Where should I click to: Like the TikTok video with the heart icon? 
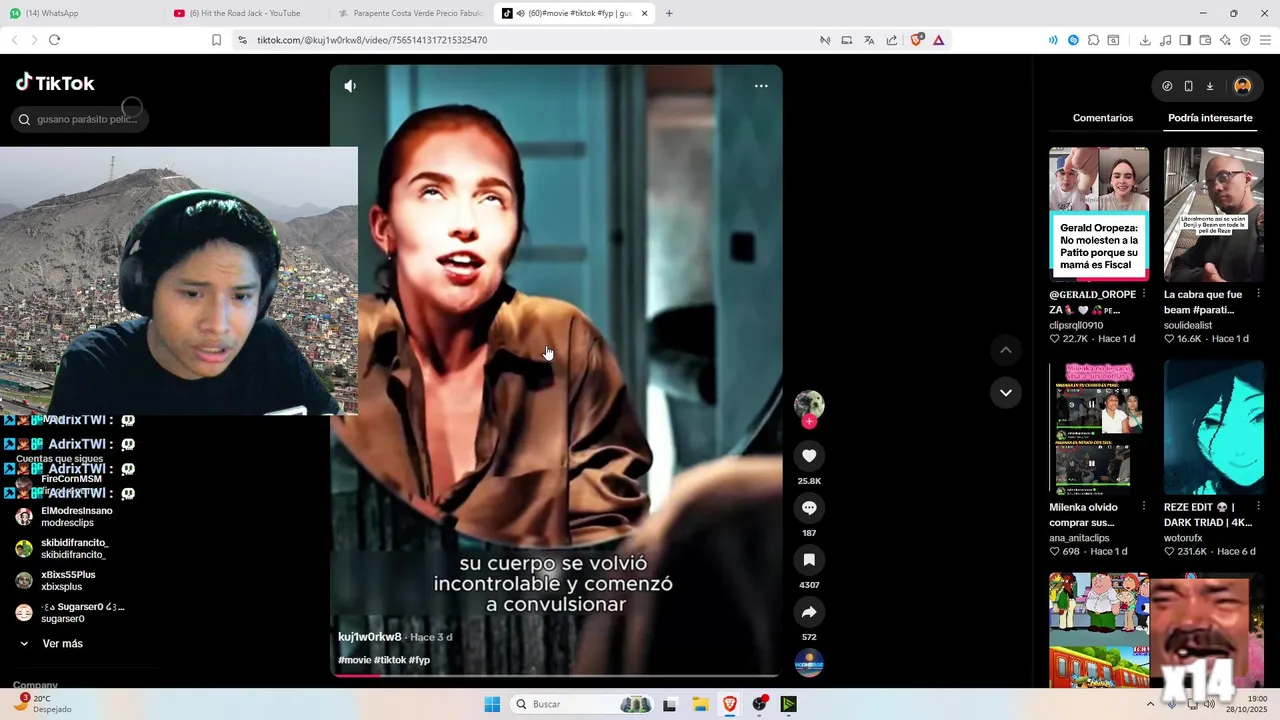809,456
